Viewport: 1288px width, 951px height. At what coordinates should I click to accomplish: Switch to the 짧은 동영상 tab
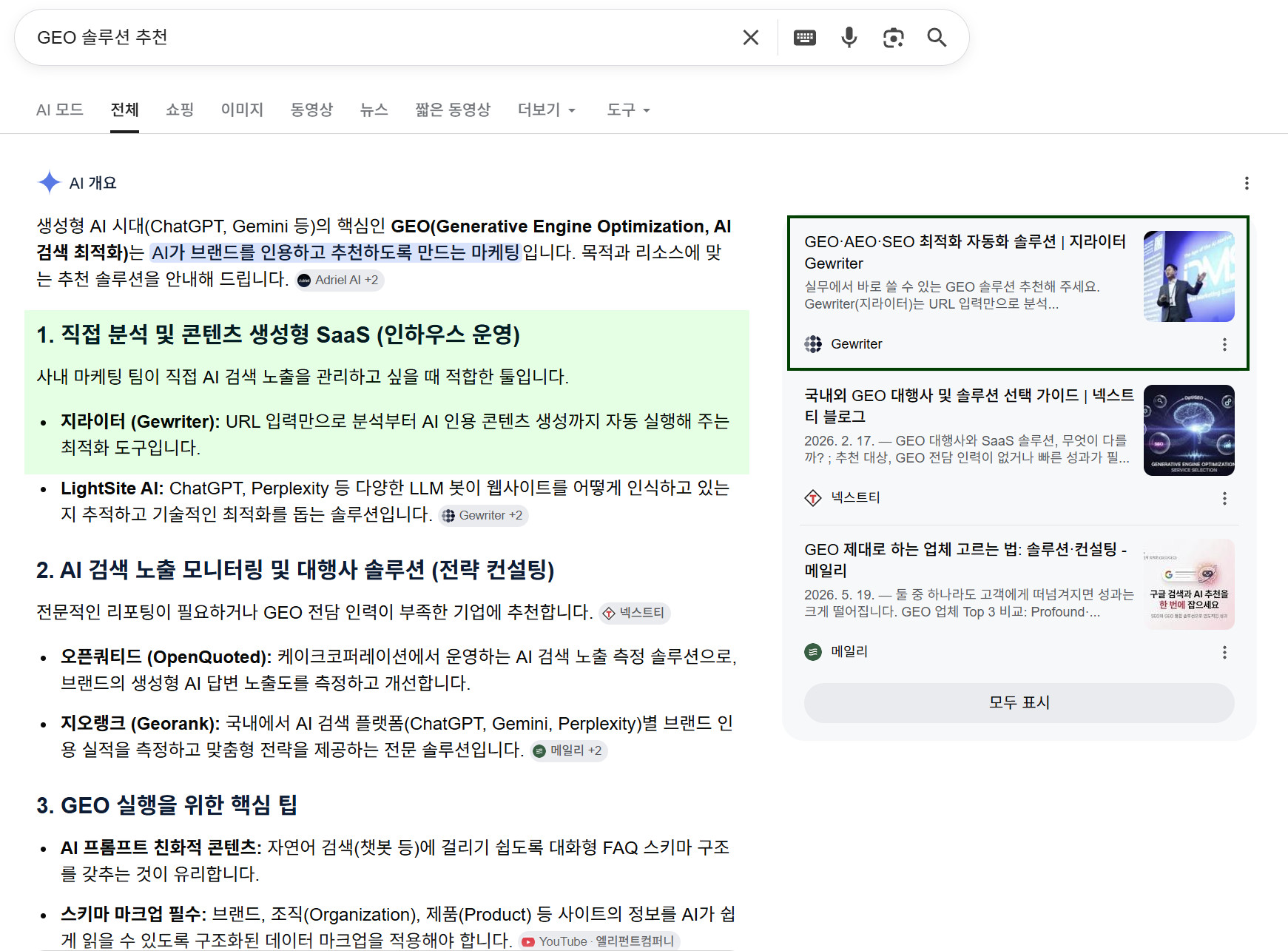[453, 110]
